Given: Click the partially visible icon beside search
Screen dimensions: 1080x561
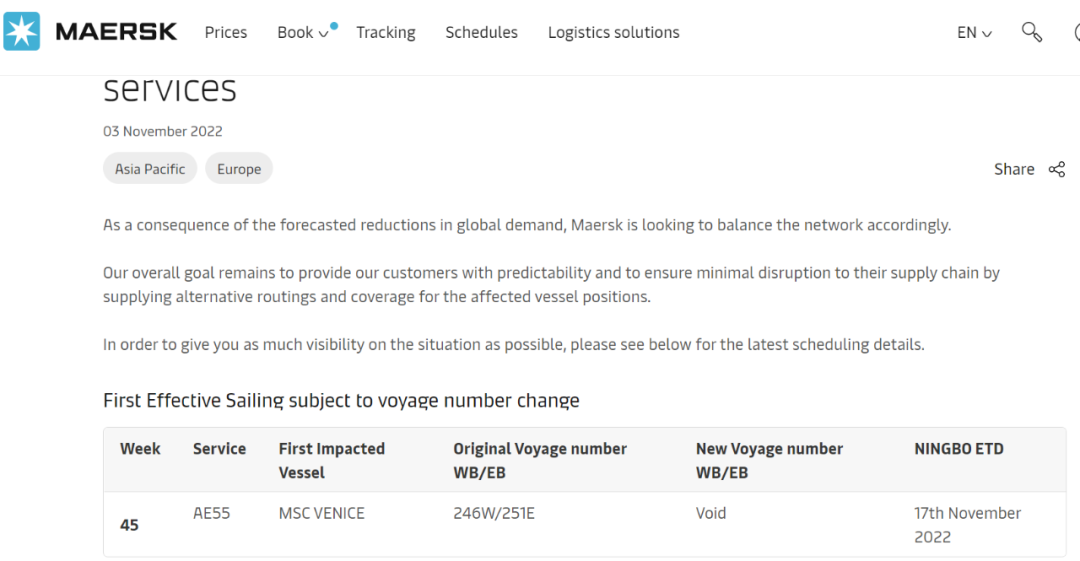Looking at the screenshot, I should (x=1075, y=32).
